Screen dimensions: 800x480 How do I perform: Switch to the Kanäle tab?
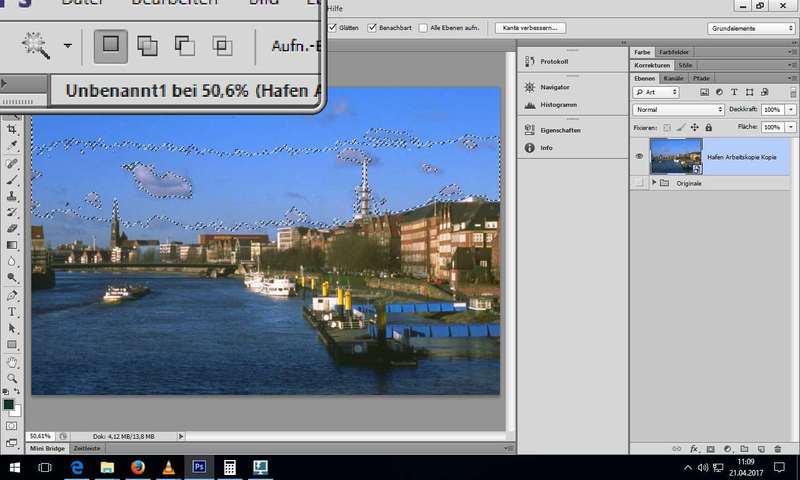point(674,78)
